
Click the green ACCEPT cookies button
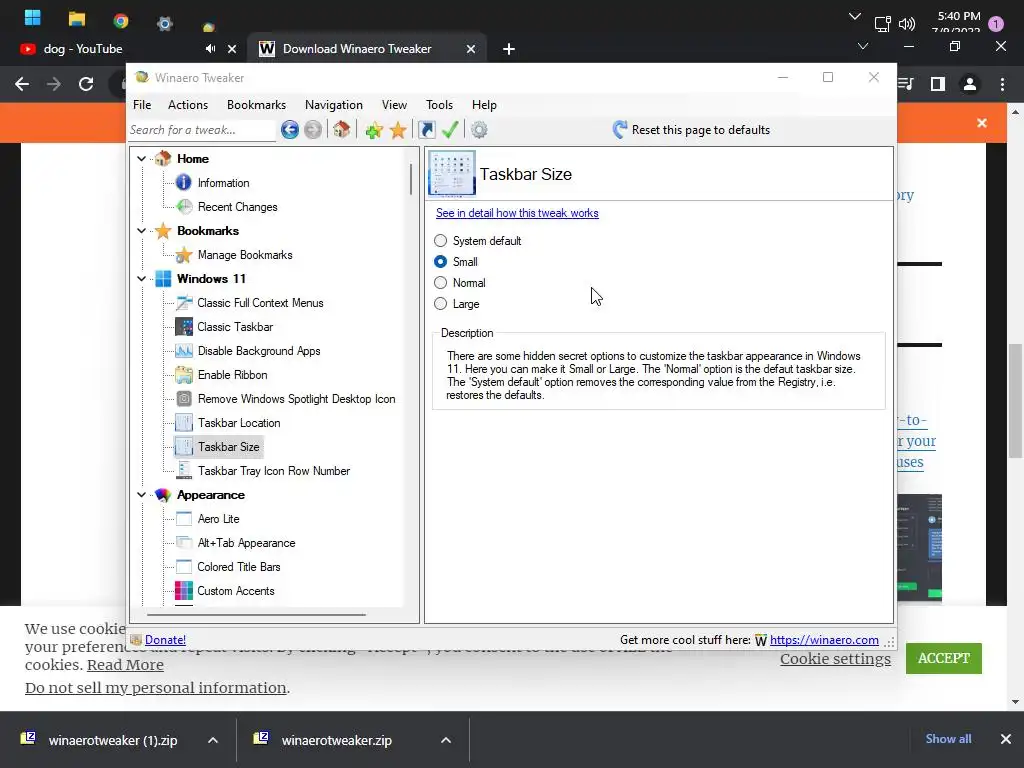coord(944,658)
